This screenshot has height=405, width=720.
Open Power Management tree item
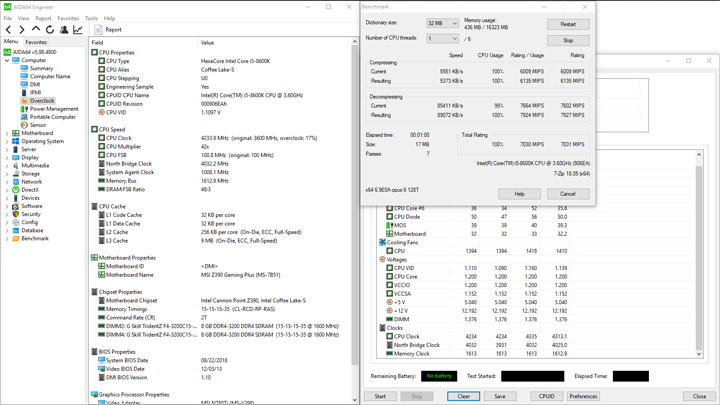point(54,109)
